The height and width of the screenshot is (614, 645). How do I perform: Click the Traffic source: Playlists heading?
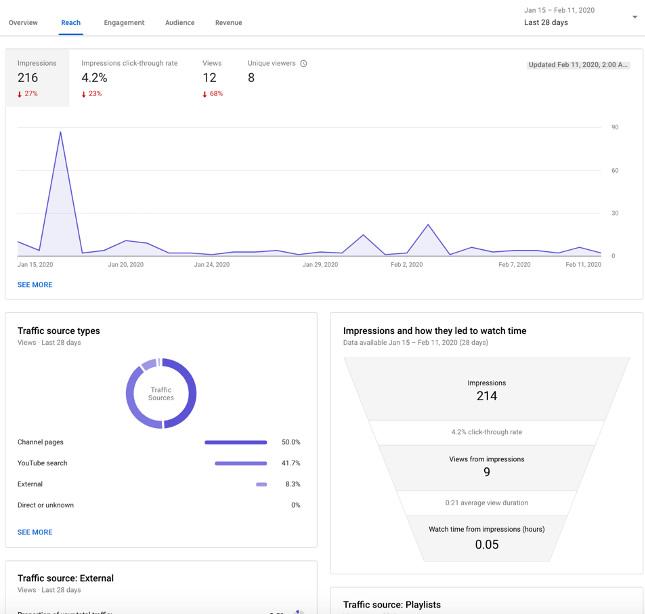392,605
